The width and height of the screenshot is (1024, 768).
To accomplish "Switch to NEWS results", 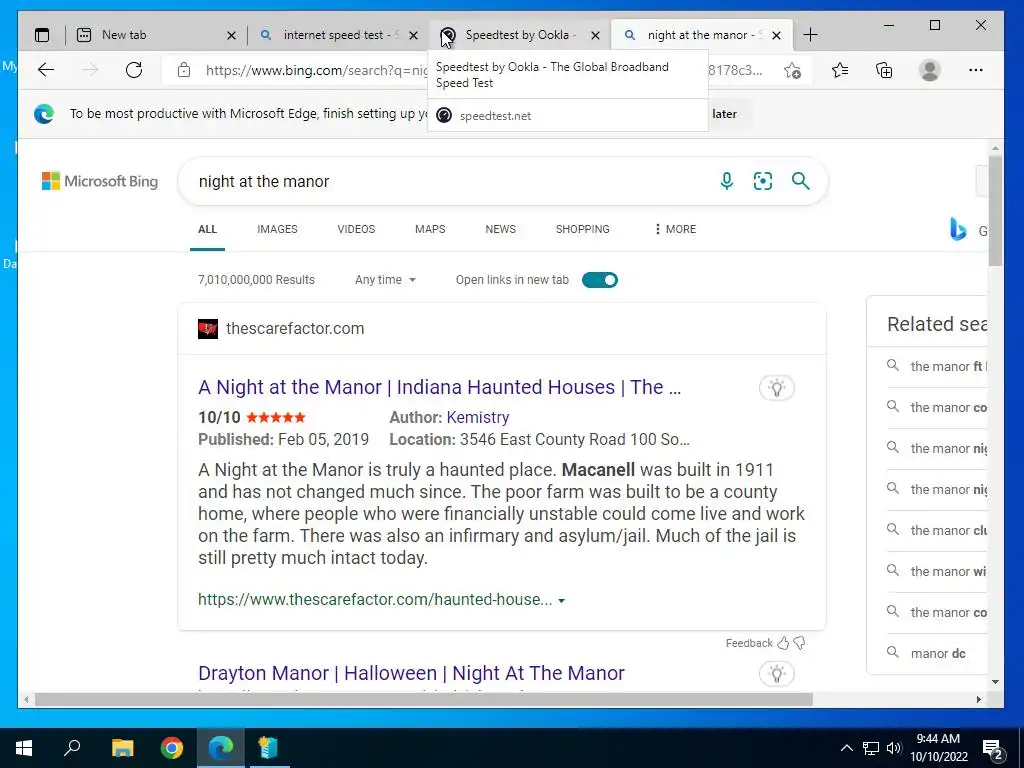I will pyautogui.click(x=500, y=229).
